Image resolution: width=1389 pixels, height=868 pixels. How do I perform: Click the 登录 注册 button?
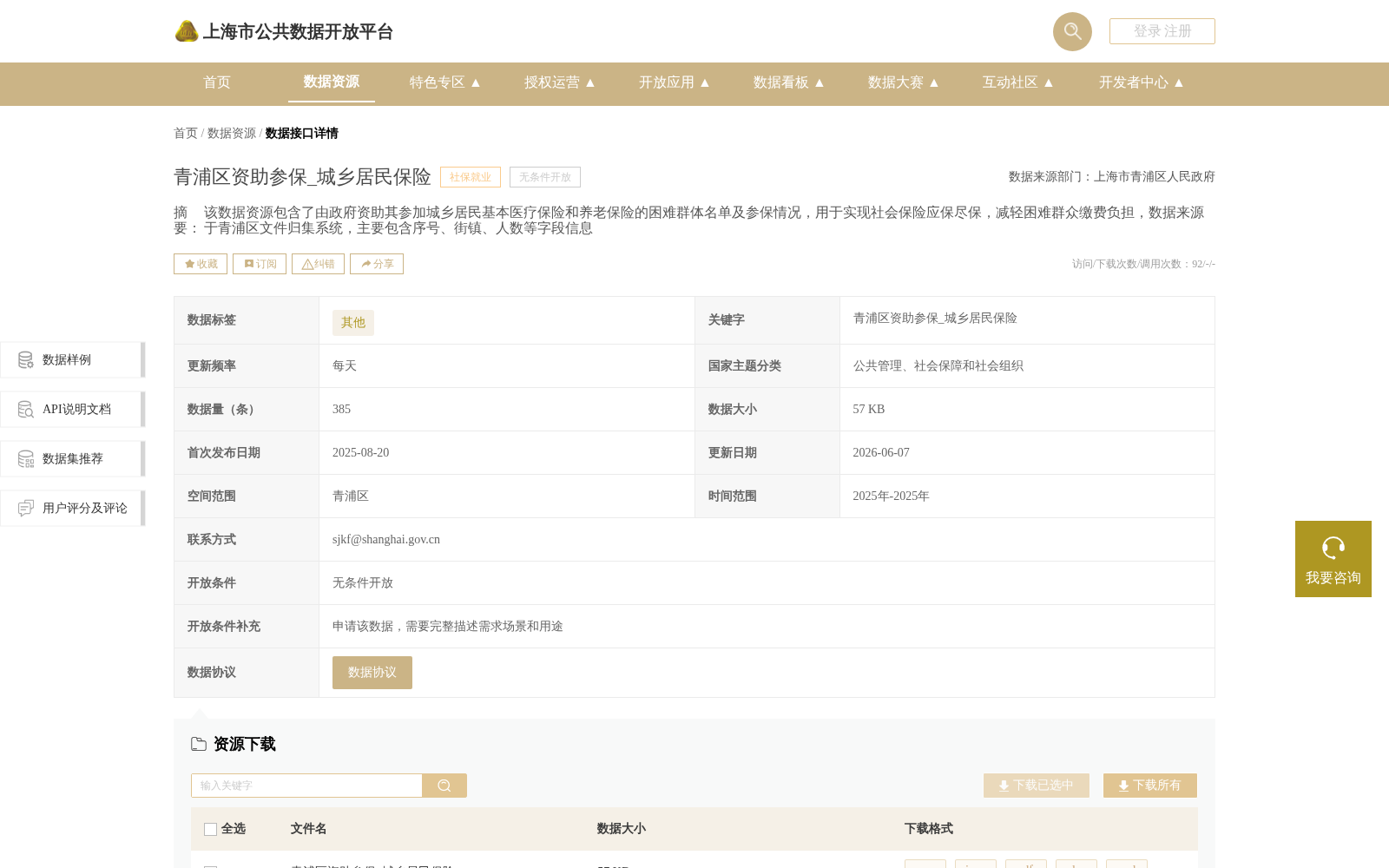click(x=1162, y=31)
